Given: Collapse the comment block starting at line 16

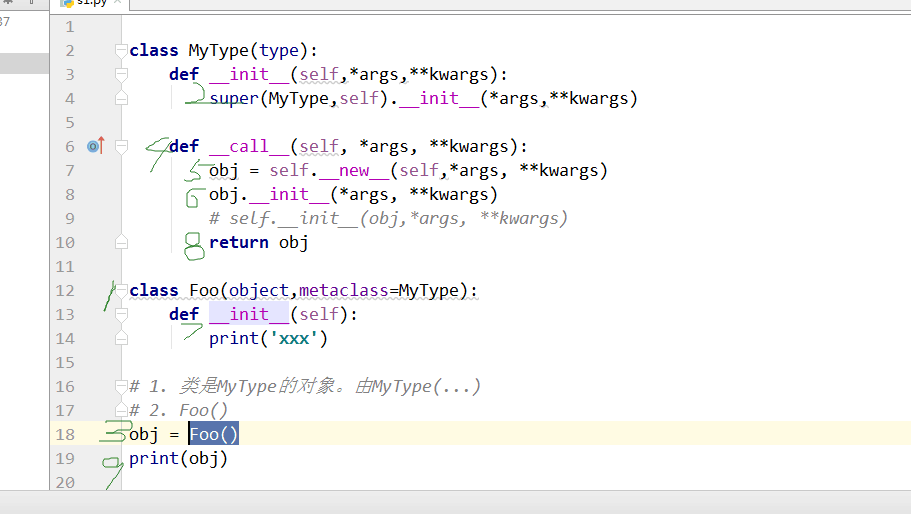Looking at the screenshot, I should click(x=121, y=386).
